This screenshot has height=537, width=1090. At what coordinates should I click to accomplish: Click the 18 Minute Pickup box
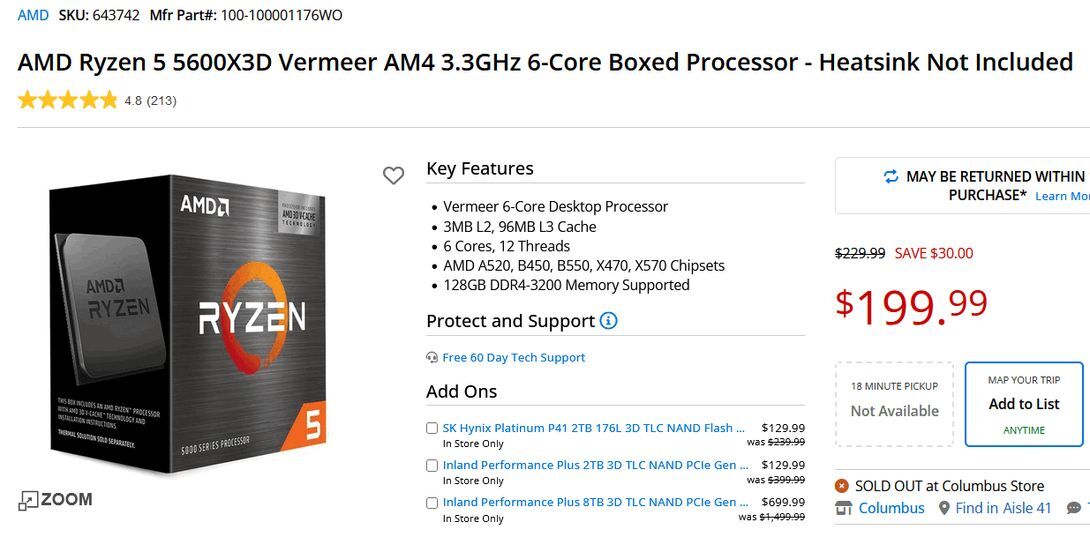[x=895, y=404]
